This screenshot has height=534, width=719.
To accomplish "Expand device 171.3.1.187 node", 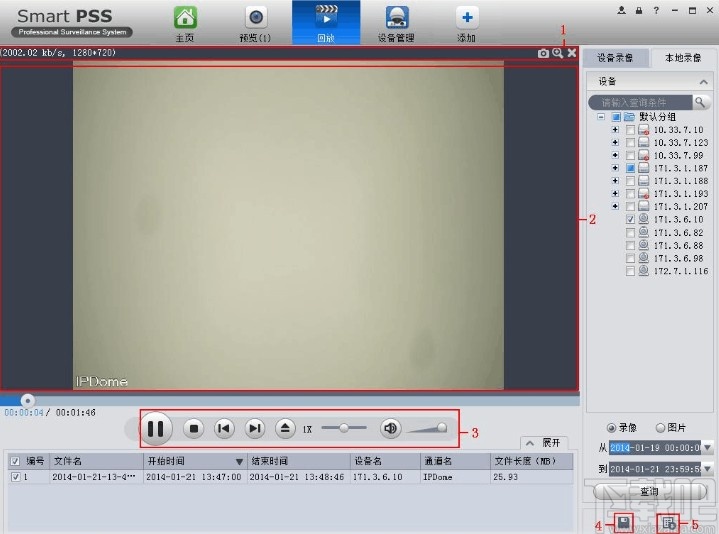I will pyautogui.click(x=615, y=168).
